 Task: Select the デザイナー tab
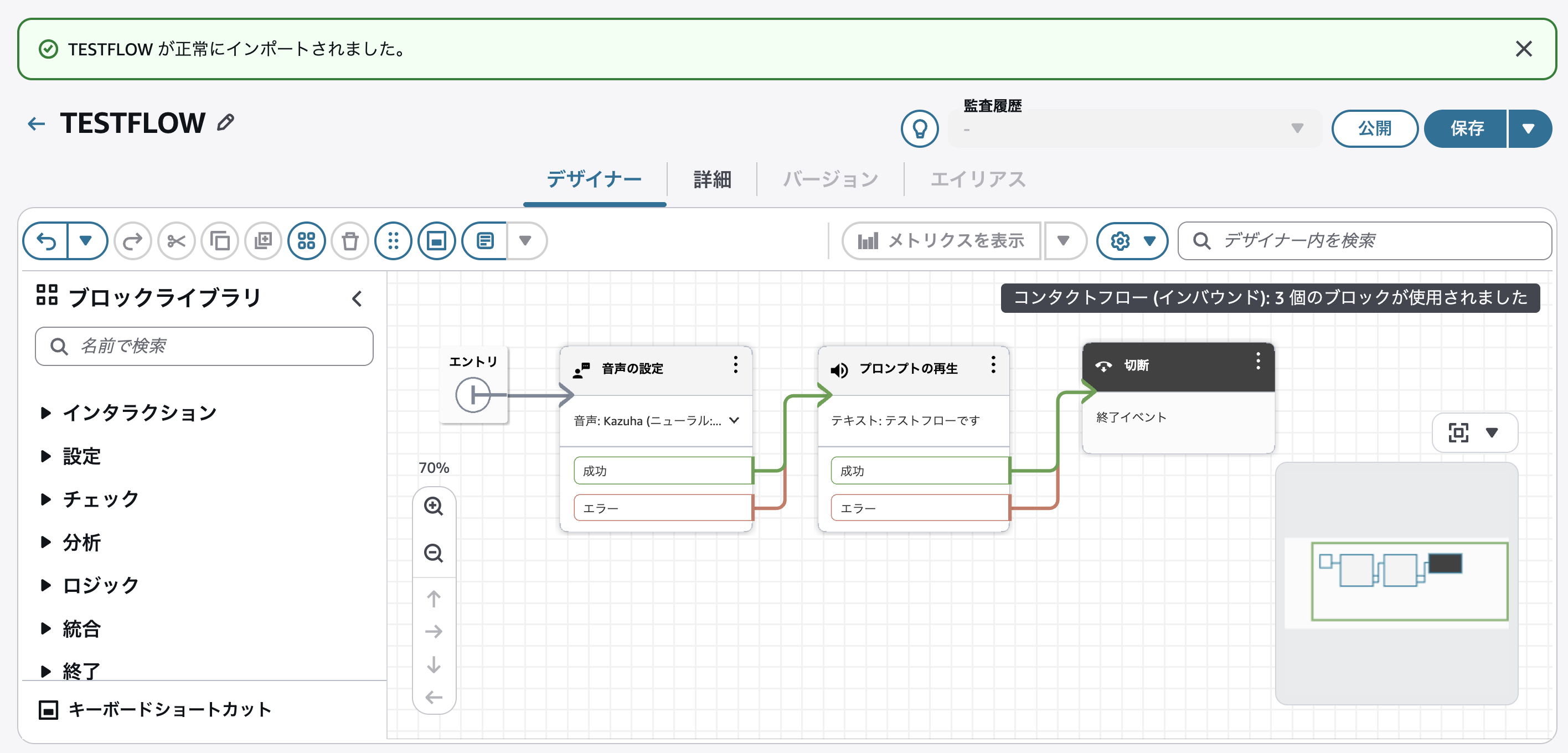(594, 179)
